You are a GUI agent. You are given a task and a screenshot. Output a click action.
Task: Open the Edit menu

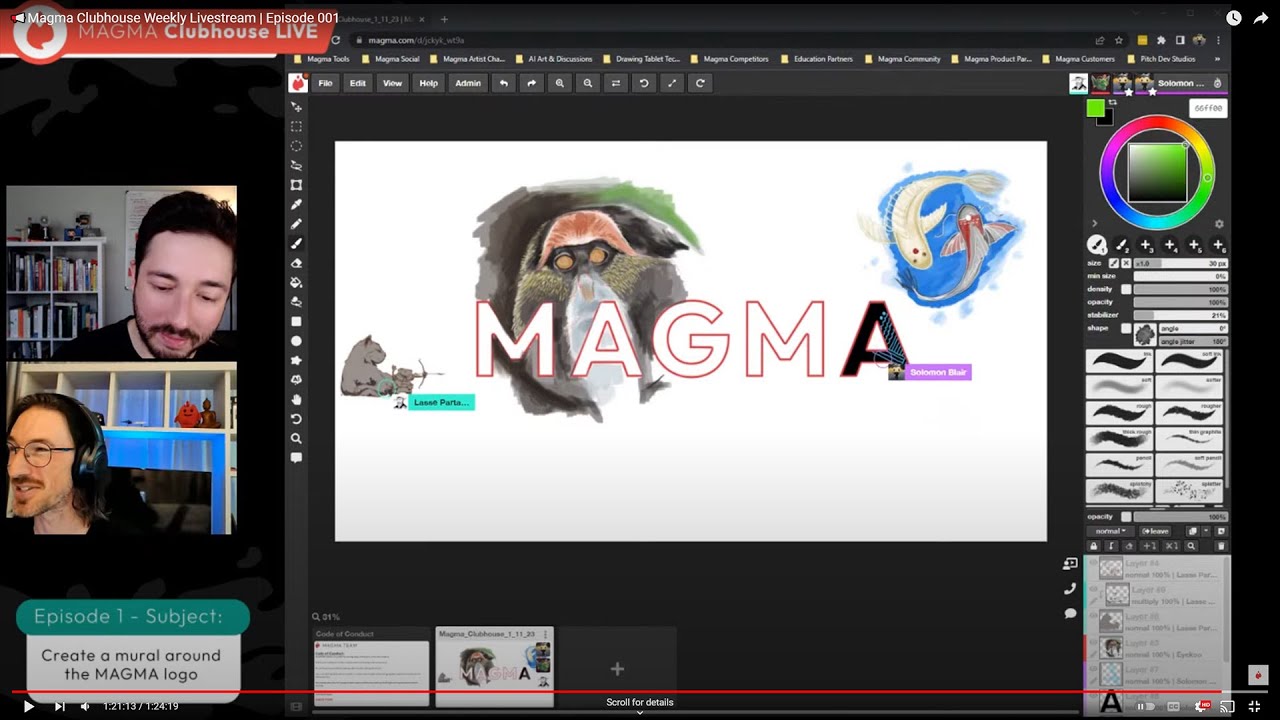[x=357, y=83]
